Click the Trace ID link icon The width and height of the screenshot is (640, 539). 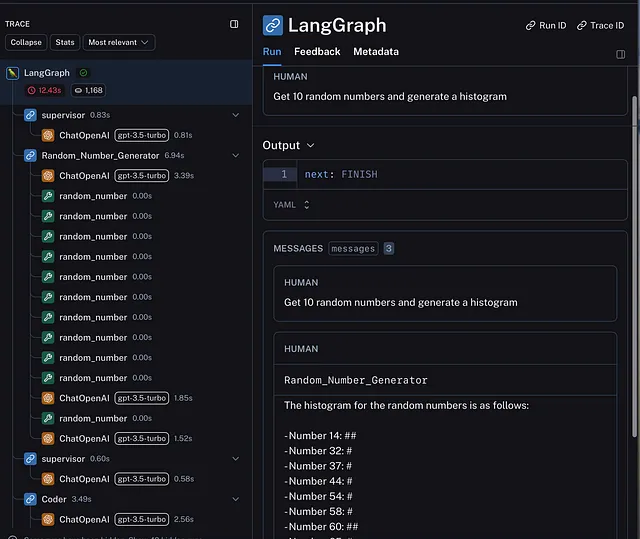(581, 26)
